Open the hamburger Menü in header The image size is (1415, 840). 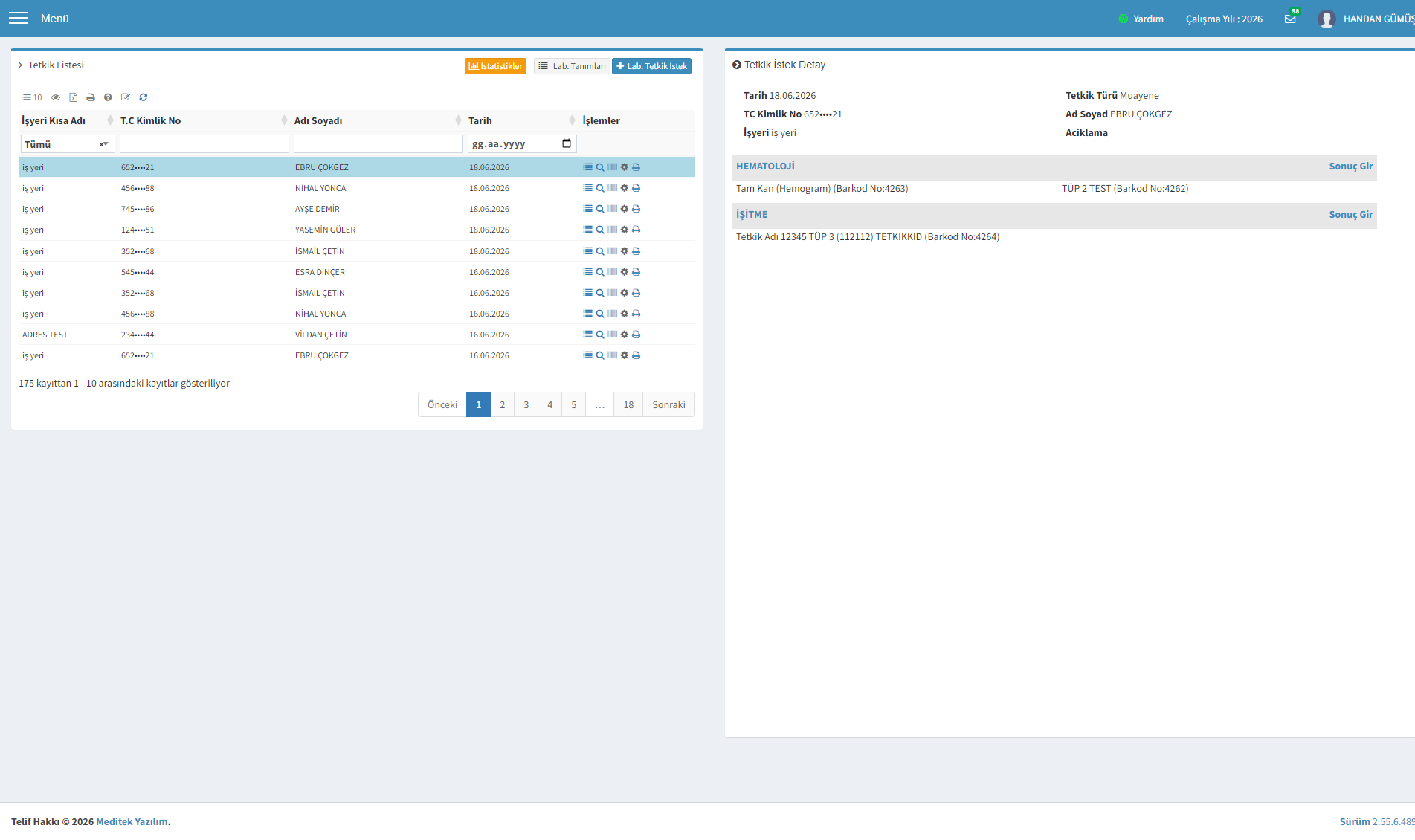(18, 19)
